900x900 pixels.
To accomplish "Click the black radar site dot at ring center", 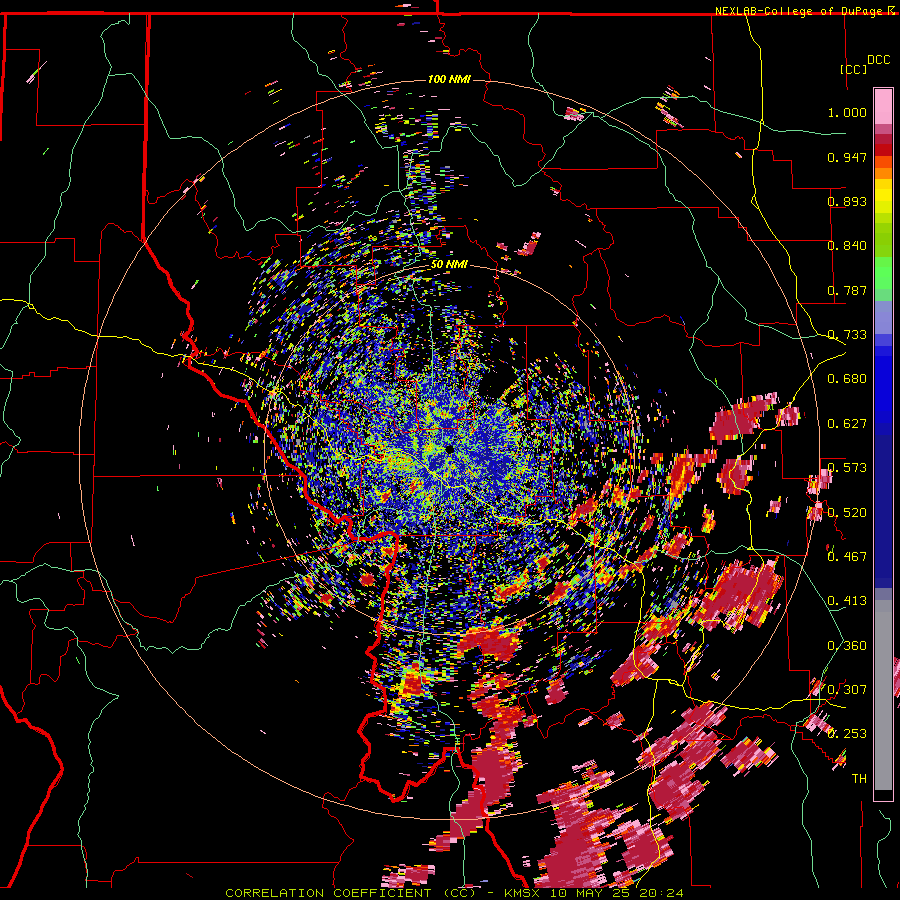I will 449,449.
